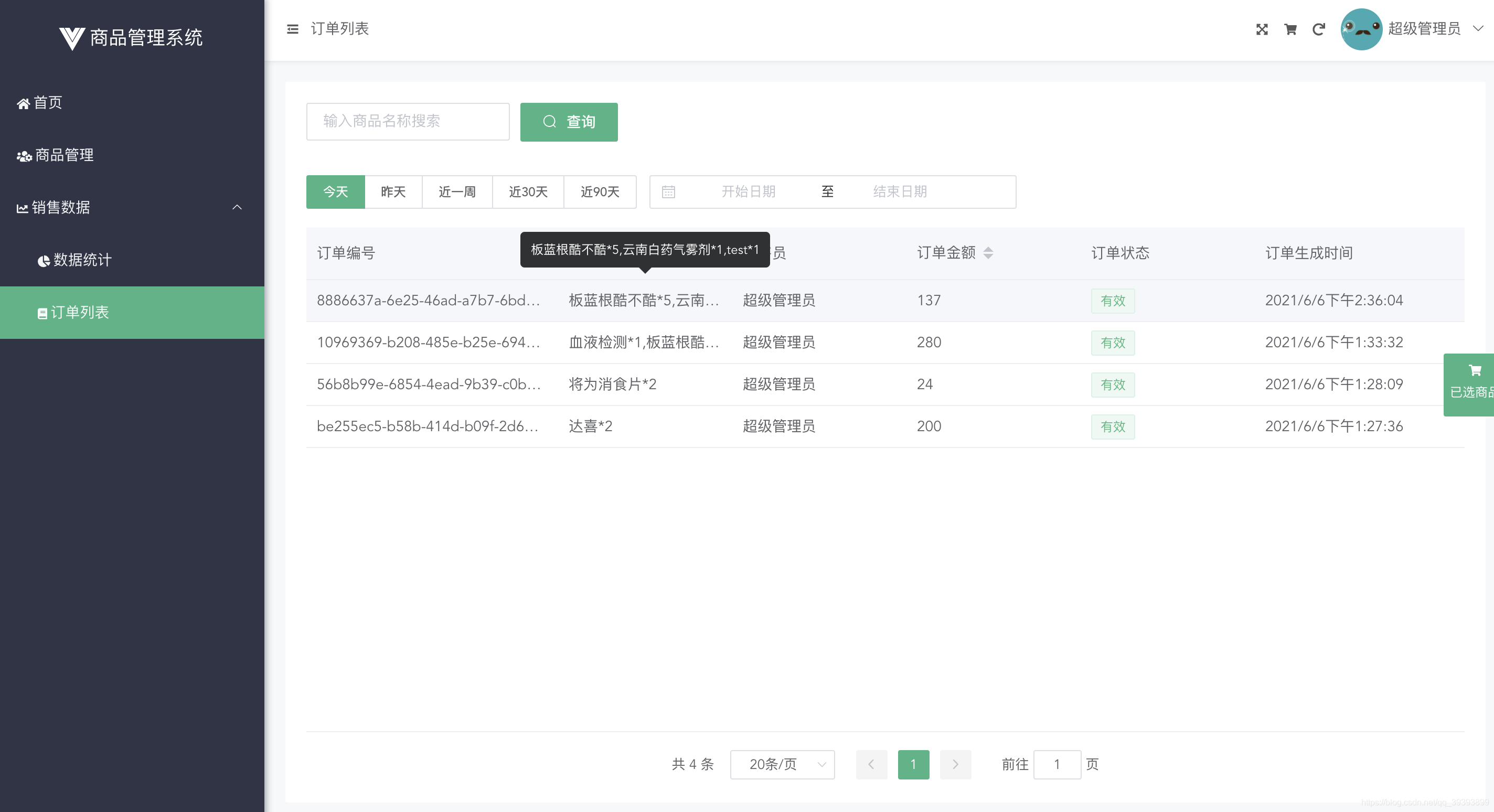Click the sidebar collapse hamburger icon
The width and height of the screenshot is (1494, 812).
point(292,29)
